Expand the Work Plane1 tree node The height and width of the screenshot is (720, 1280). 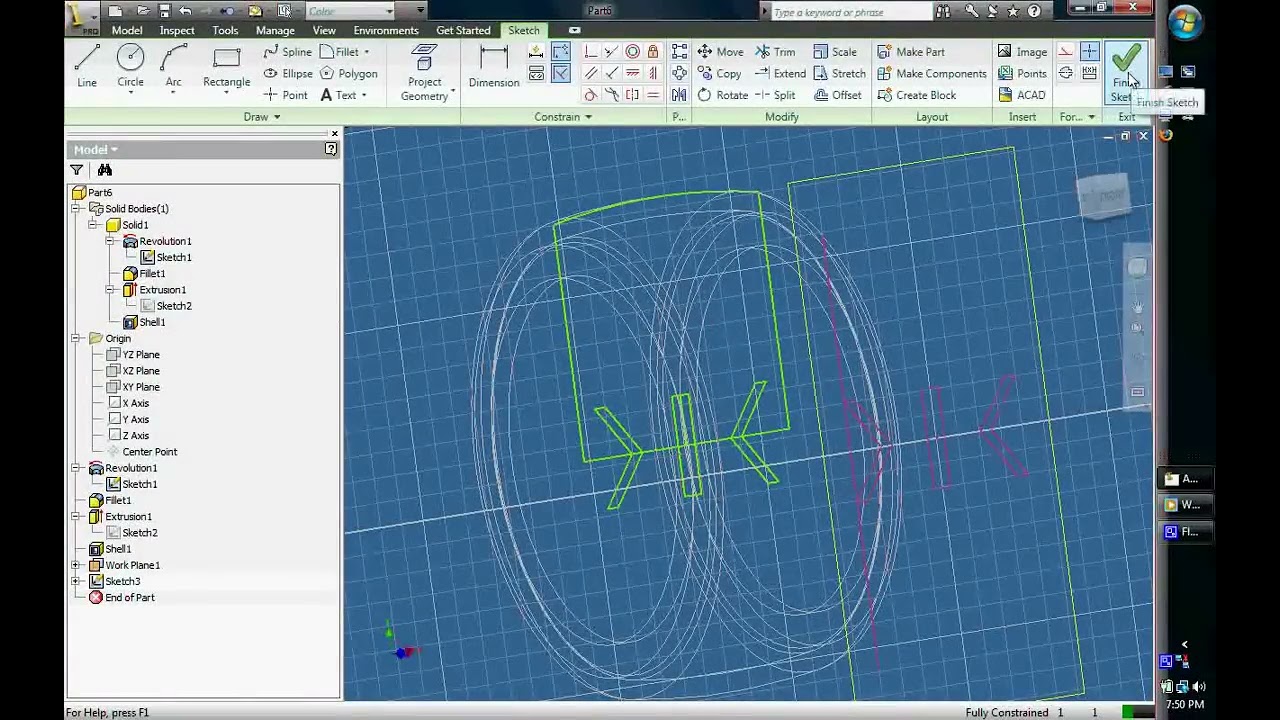(x=76, y=565)
